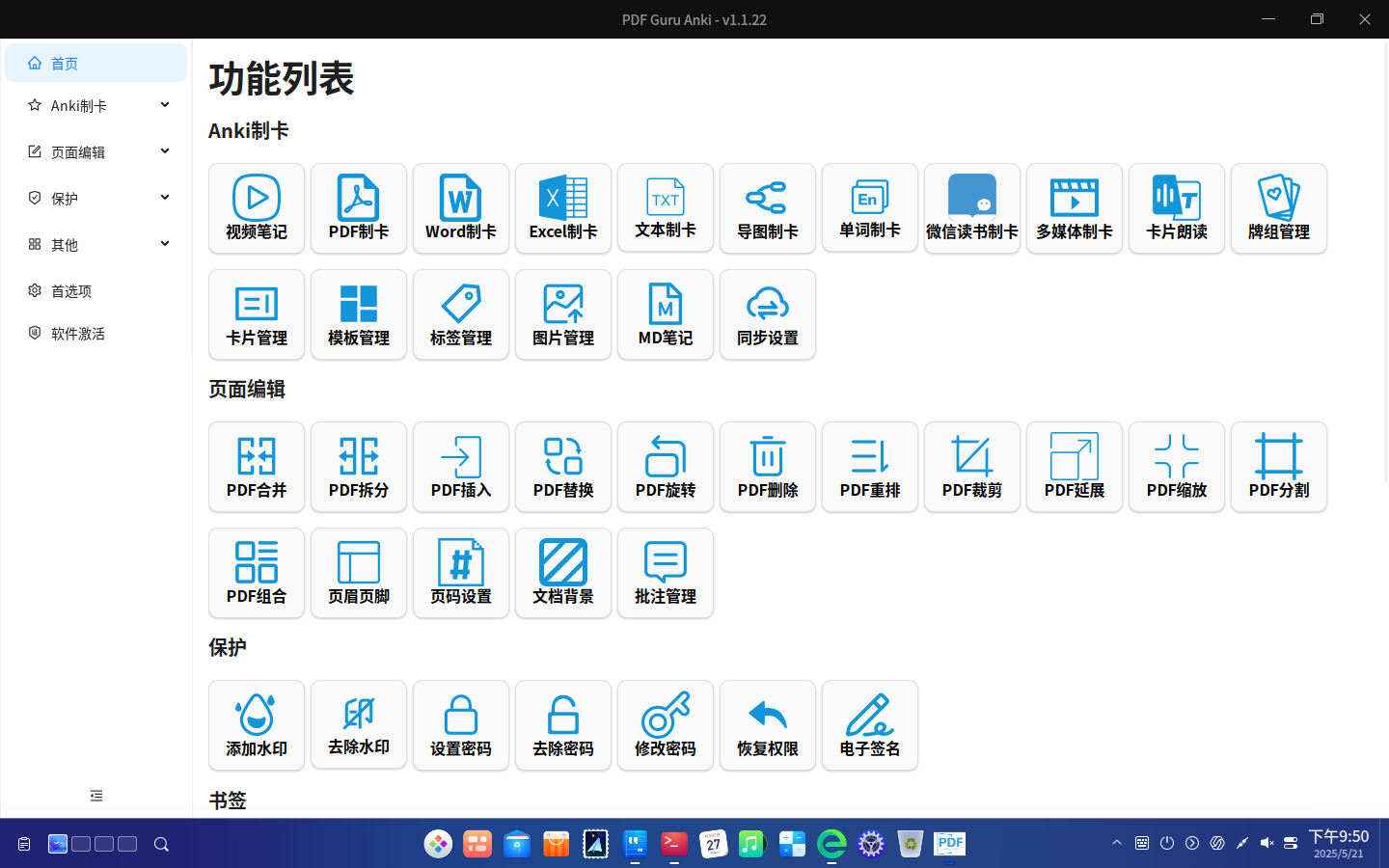Open the 卡片朗读 card reading tool

(1177, 208)
